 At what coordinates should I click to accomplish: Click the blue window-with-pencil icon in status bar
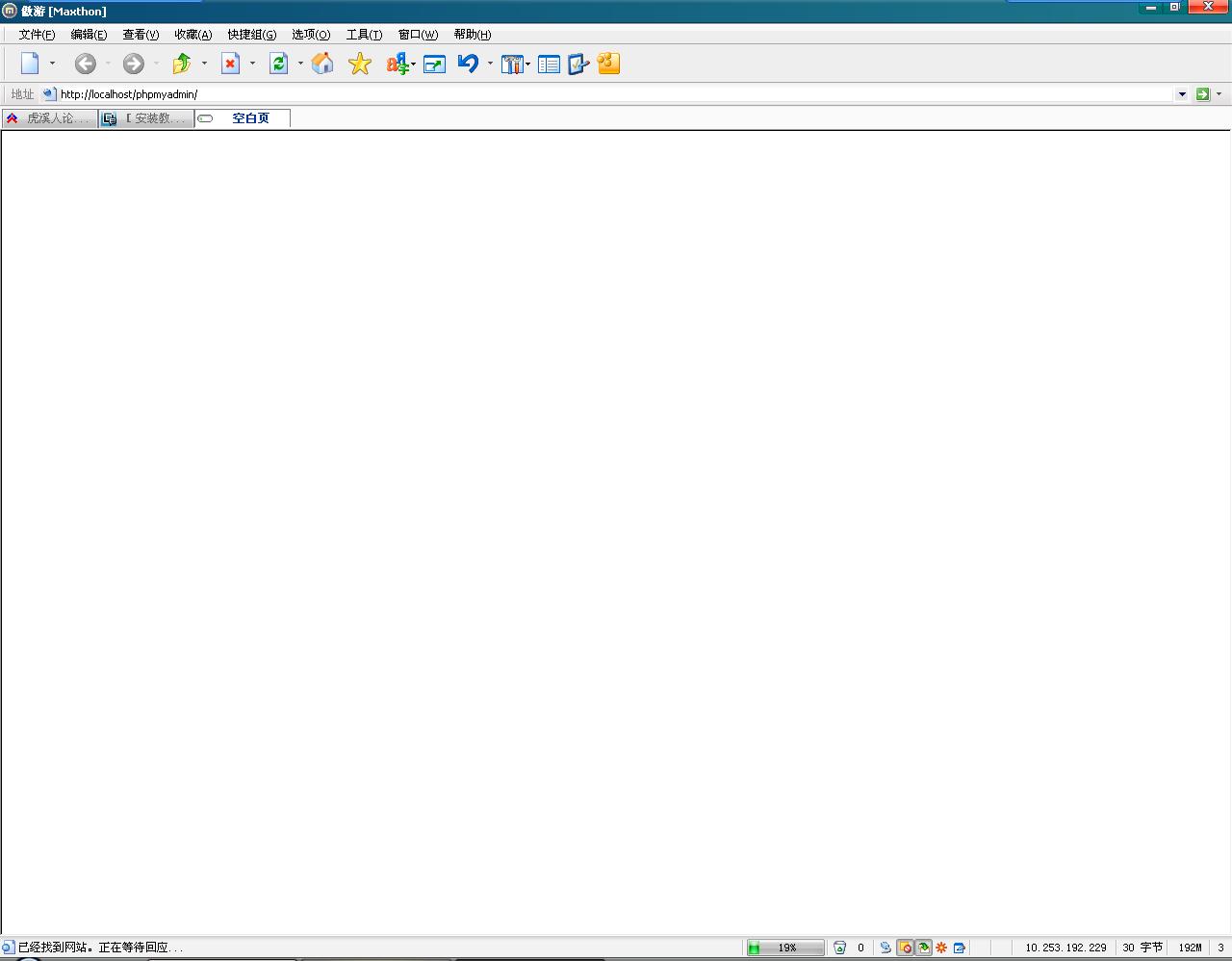[960, 948]
